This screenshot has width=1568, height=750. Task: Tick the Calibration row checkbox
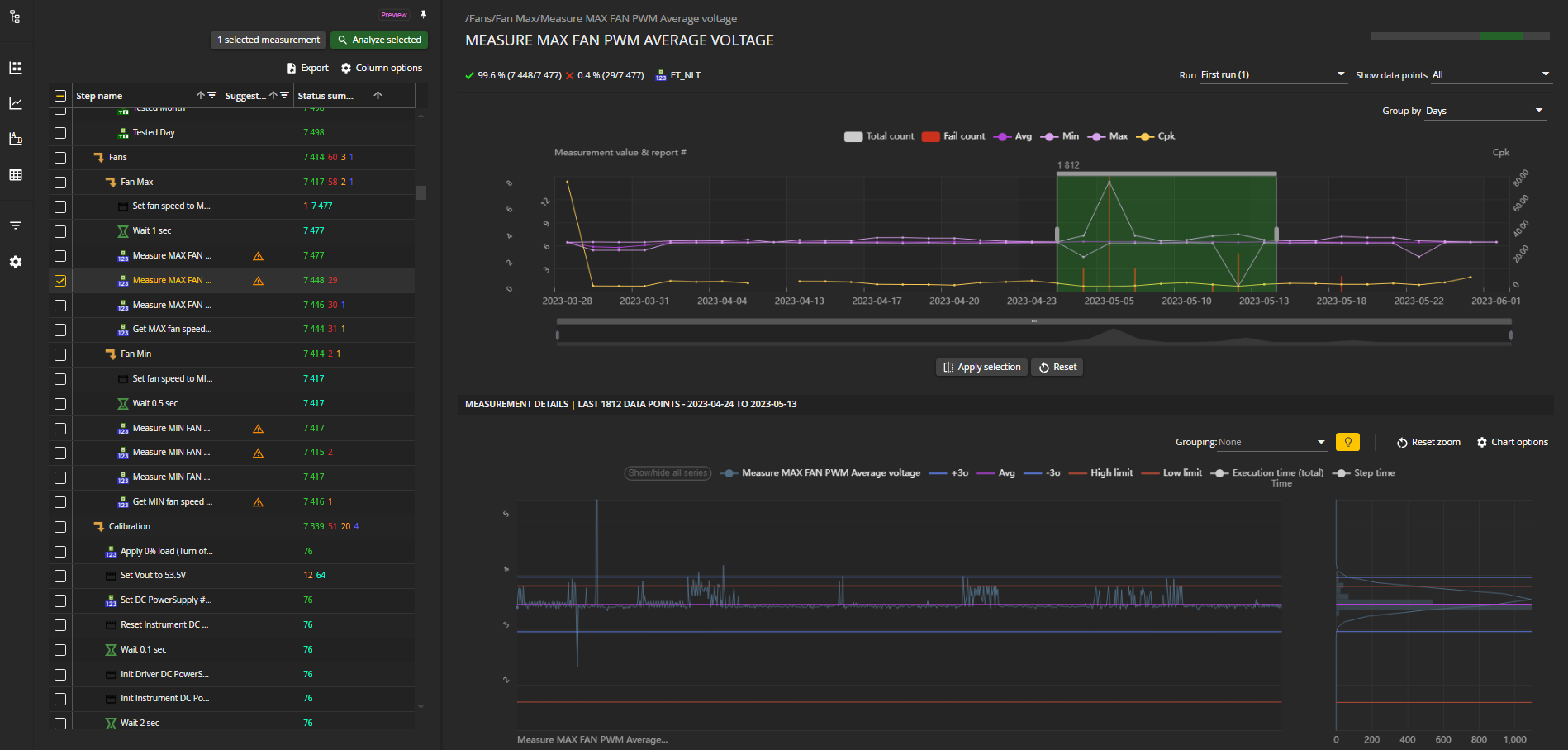pos(60,527)
